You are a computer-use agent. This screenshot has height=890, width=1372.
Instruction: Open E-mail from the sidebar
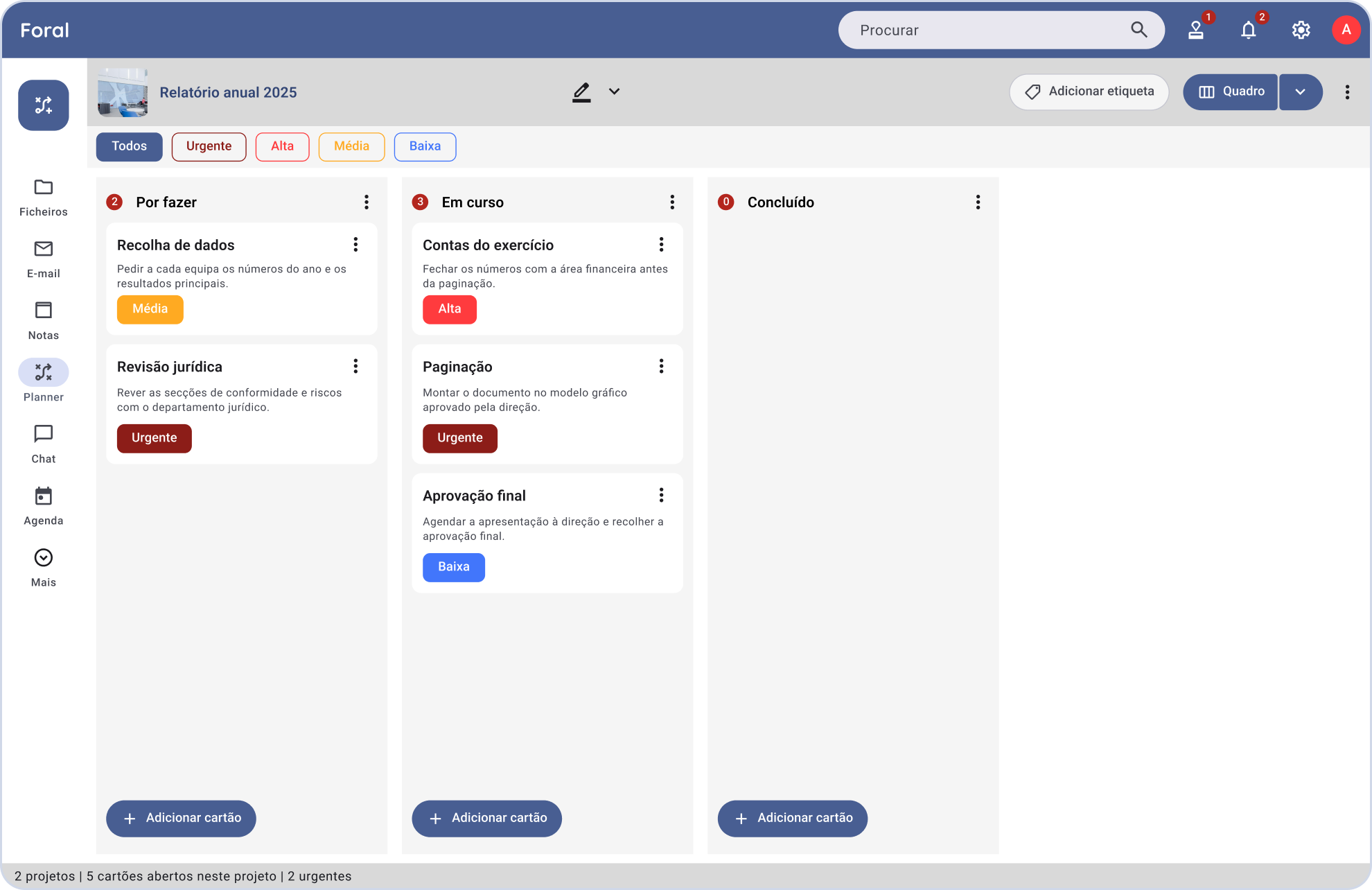click(43, 259)
